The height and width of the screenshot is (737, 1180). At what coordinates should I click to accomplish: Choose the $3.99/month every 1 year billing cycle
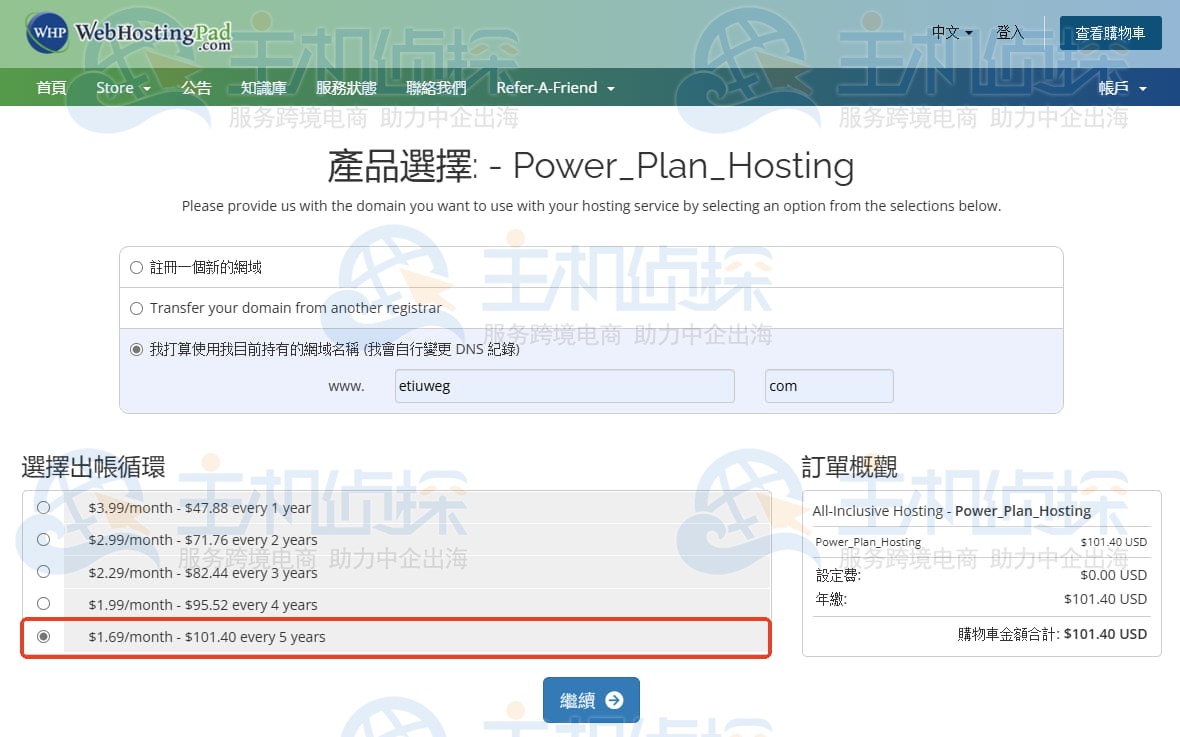coord(43,507)
